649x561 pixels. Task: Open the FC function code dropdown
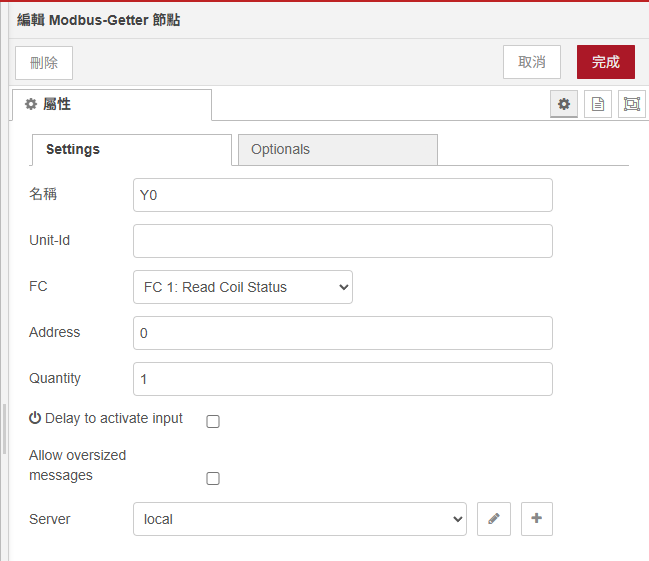pos(242,287)
